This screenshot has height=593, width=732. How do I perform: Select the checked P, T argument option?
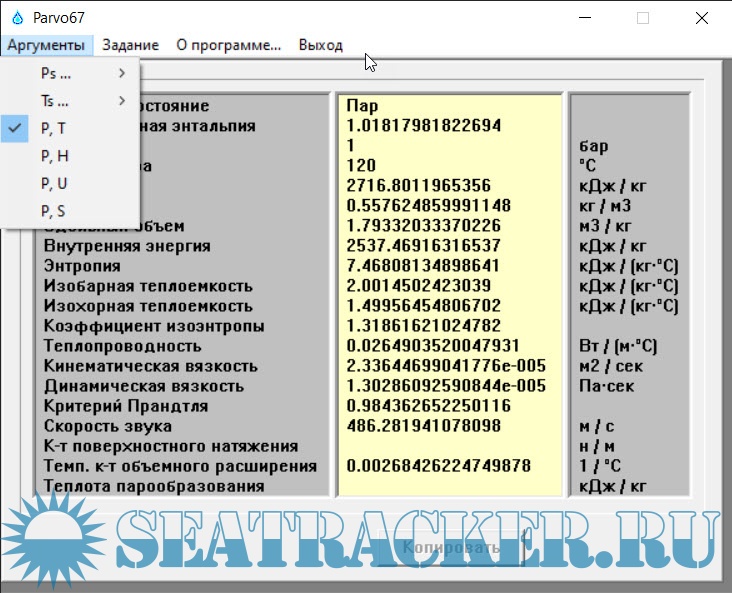pos(54,128)
